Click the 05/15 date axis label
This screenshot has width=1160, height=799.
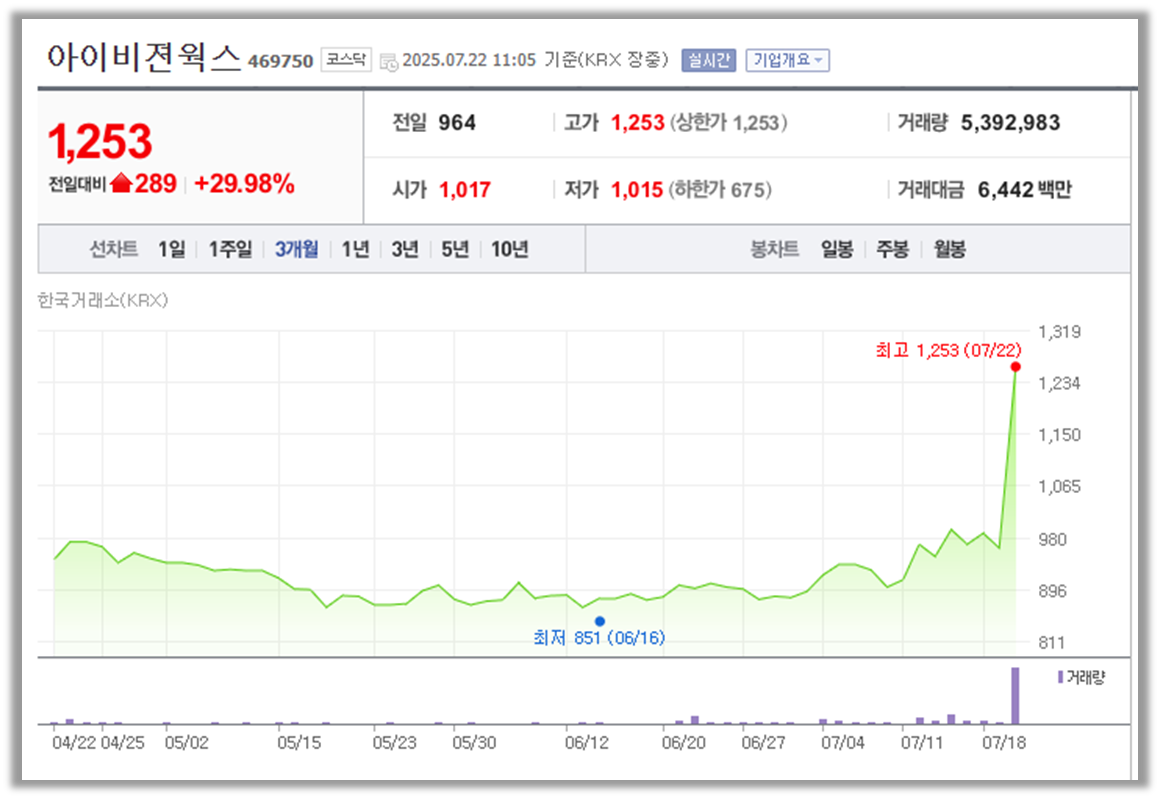pos(299,742)
